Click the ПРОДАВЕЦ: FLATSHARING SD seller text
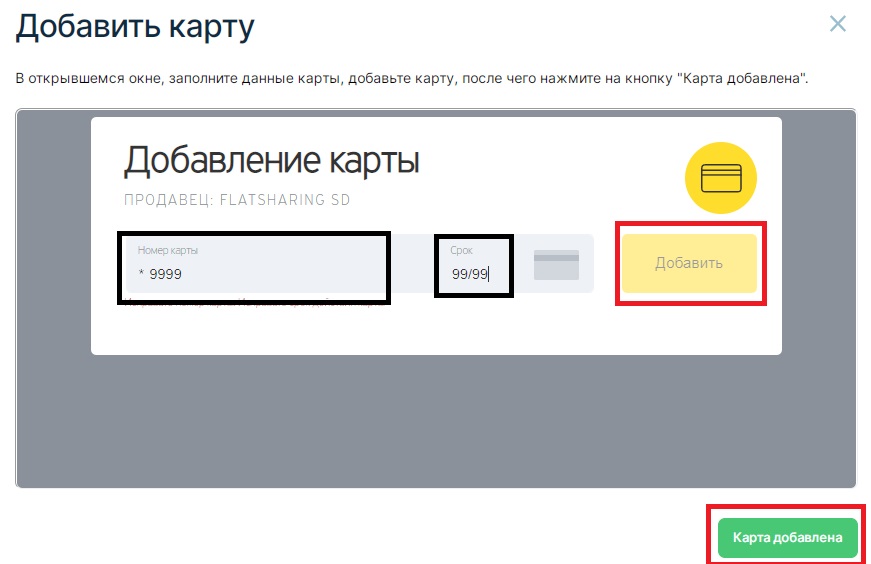The height and width of the screenshot is (564, 871). point(237,200)
